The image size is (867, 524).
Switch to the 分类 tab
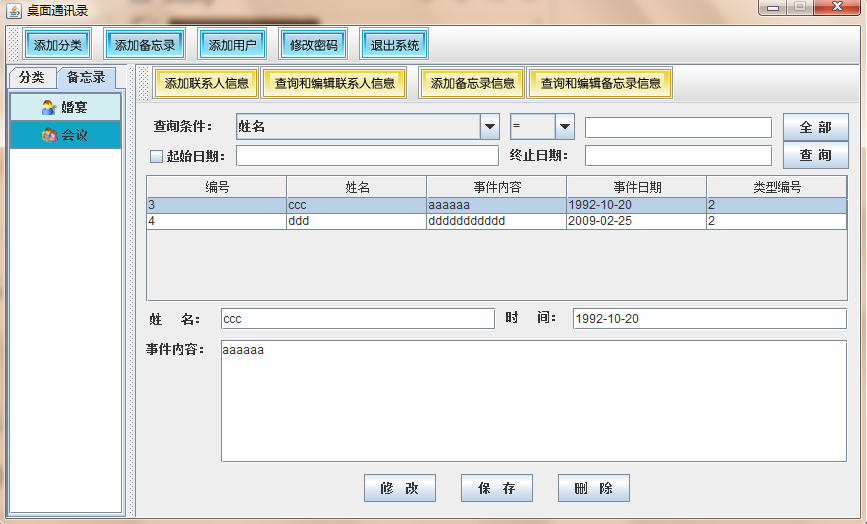(32, 77)
